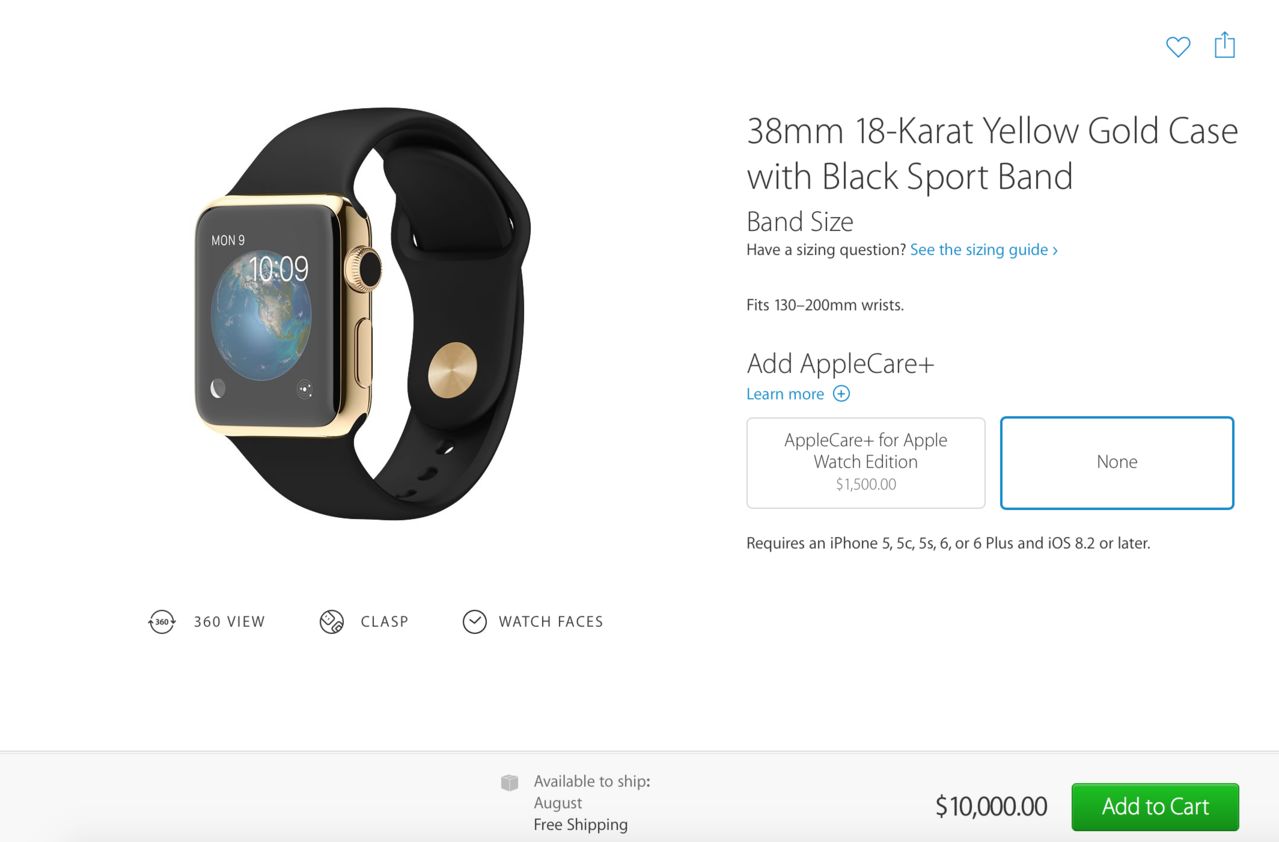Open the sizing guide link

[979, 250]
